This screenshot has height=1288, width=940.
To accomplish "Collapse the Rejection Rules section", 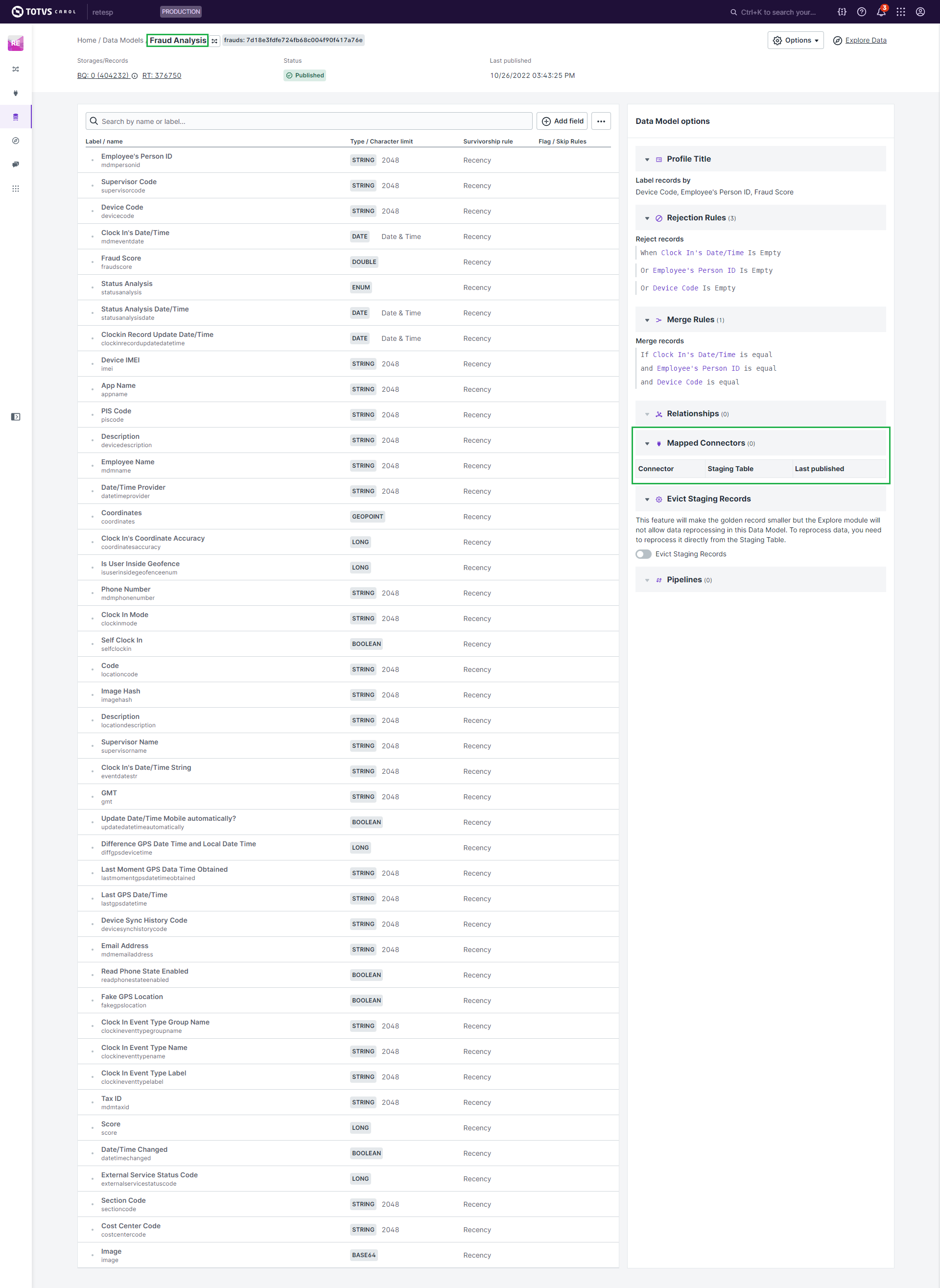I will [647, 218].
